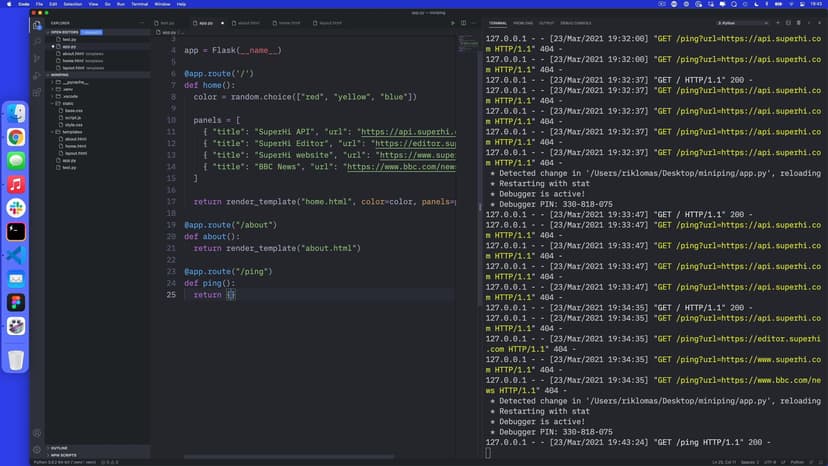
Task: Expand the Outline section in sidebar
Action: (x=60, y=448)
